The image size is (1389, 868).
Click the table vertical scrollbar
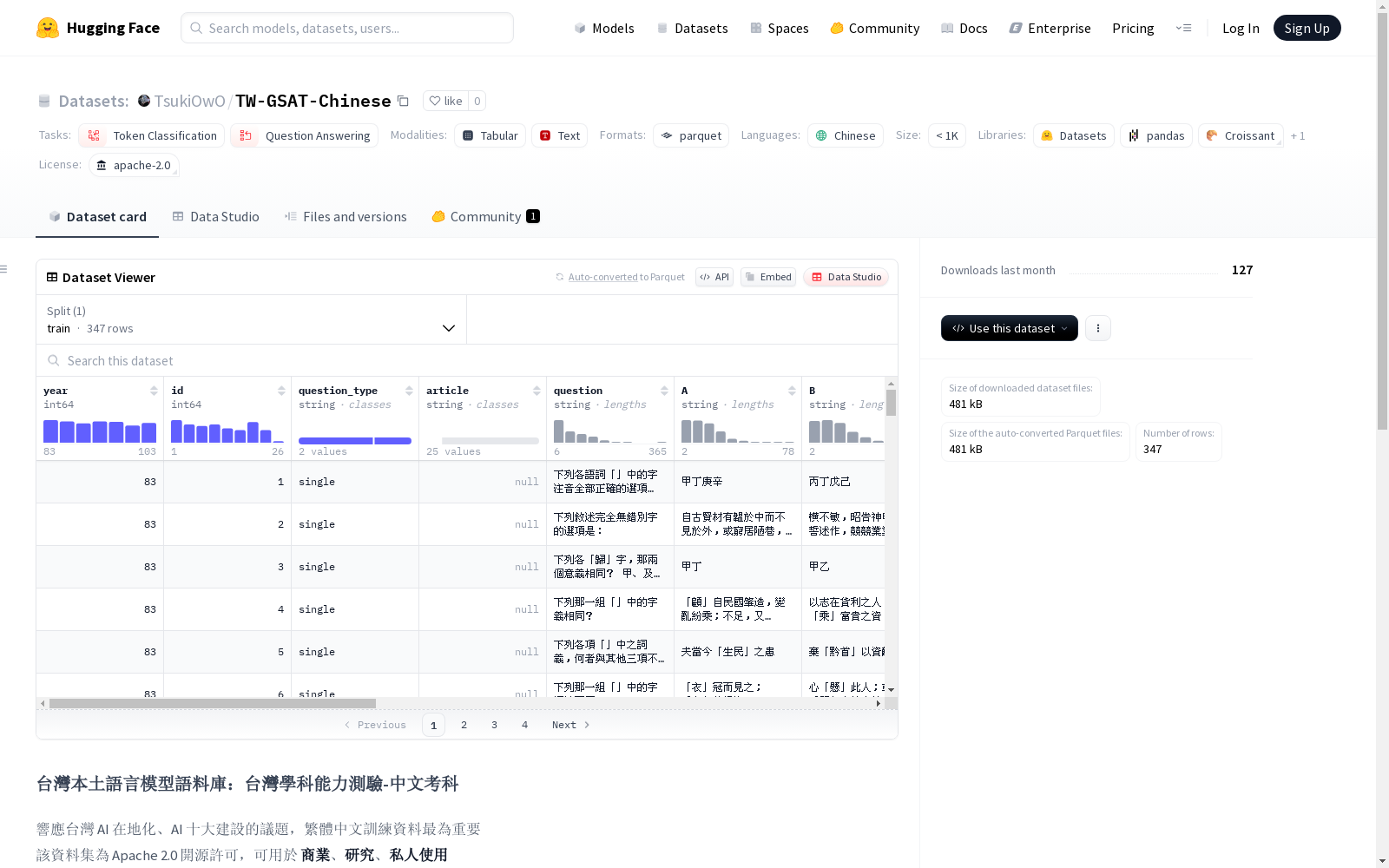(891, 403)
